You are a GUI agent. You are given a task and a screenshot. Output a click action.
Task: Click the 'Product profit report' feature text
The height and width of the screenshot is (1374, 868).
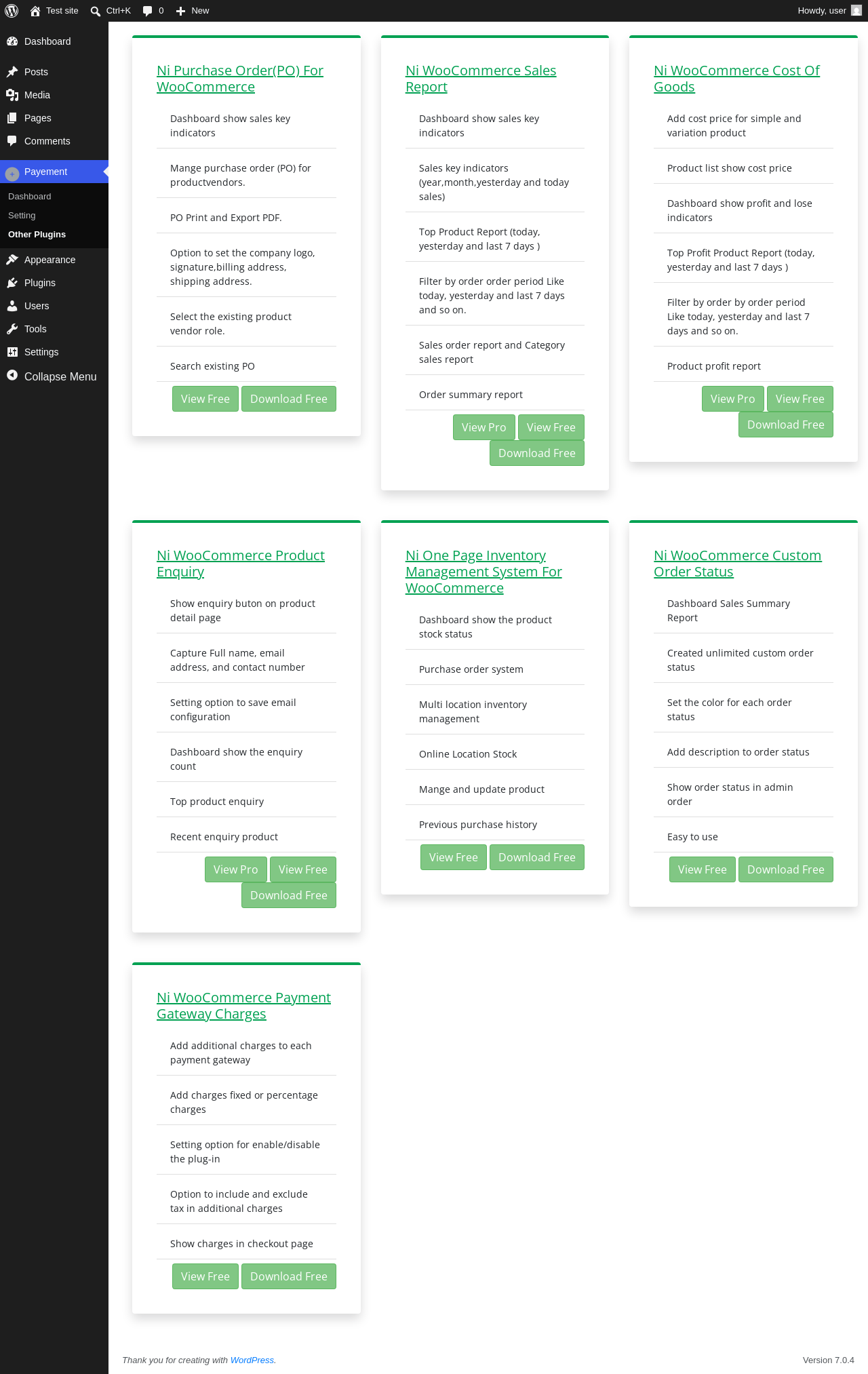point(714,366)
